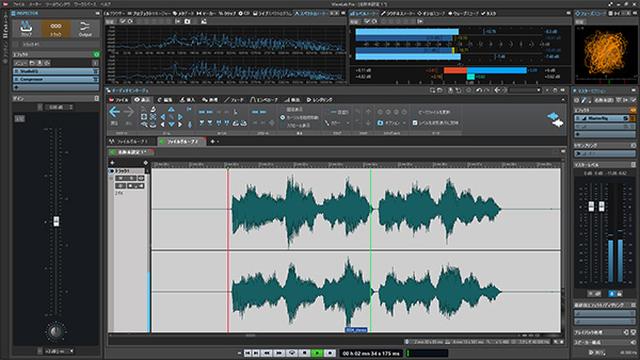This screenshot has height=360, width=640.
Task: Jump to start with first transport button
Action: point(248,353)
